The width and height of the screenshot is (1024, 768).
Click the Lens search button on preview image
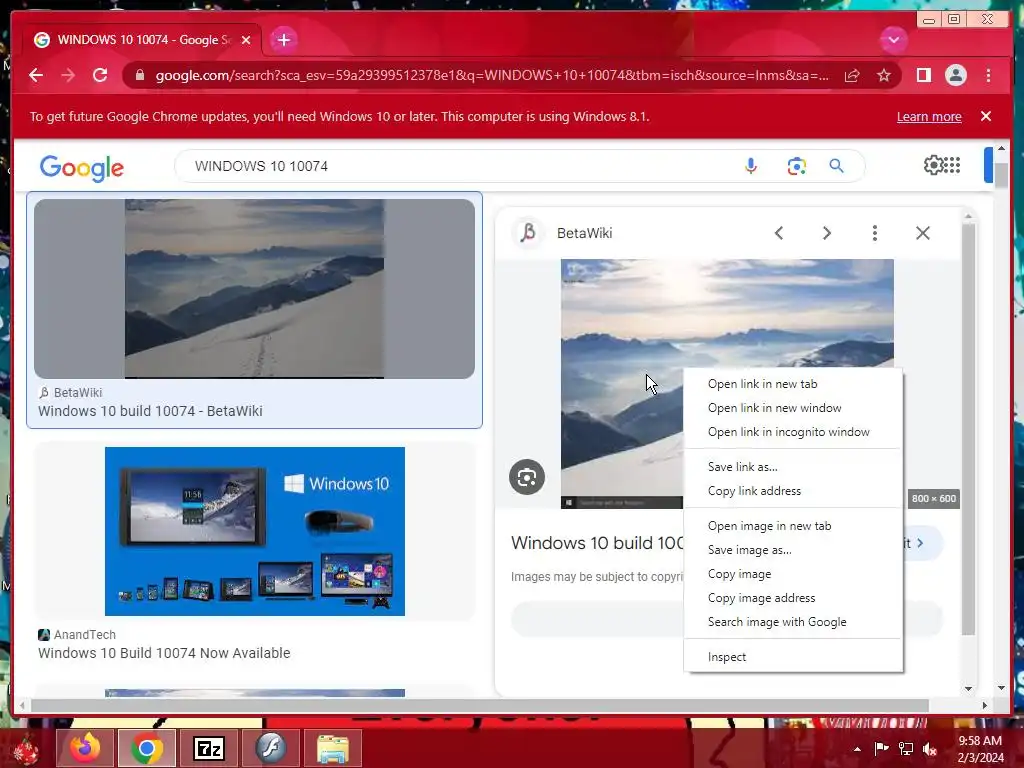(x=527, y=477)
